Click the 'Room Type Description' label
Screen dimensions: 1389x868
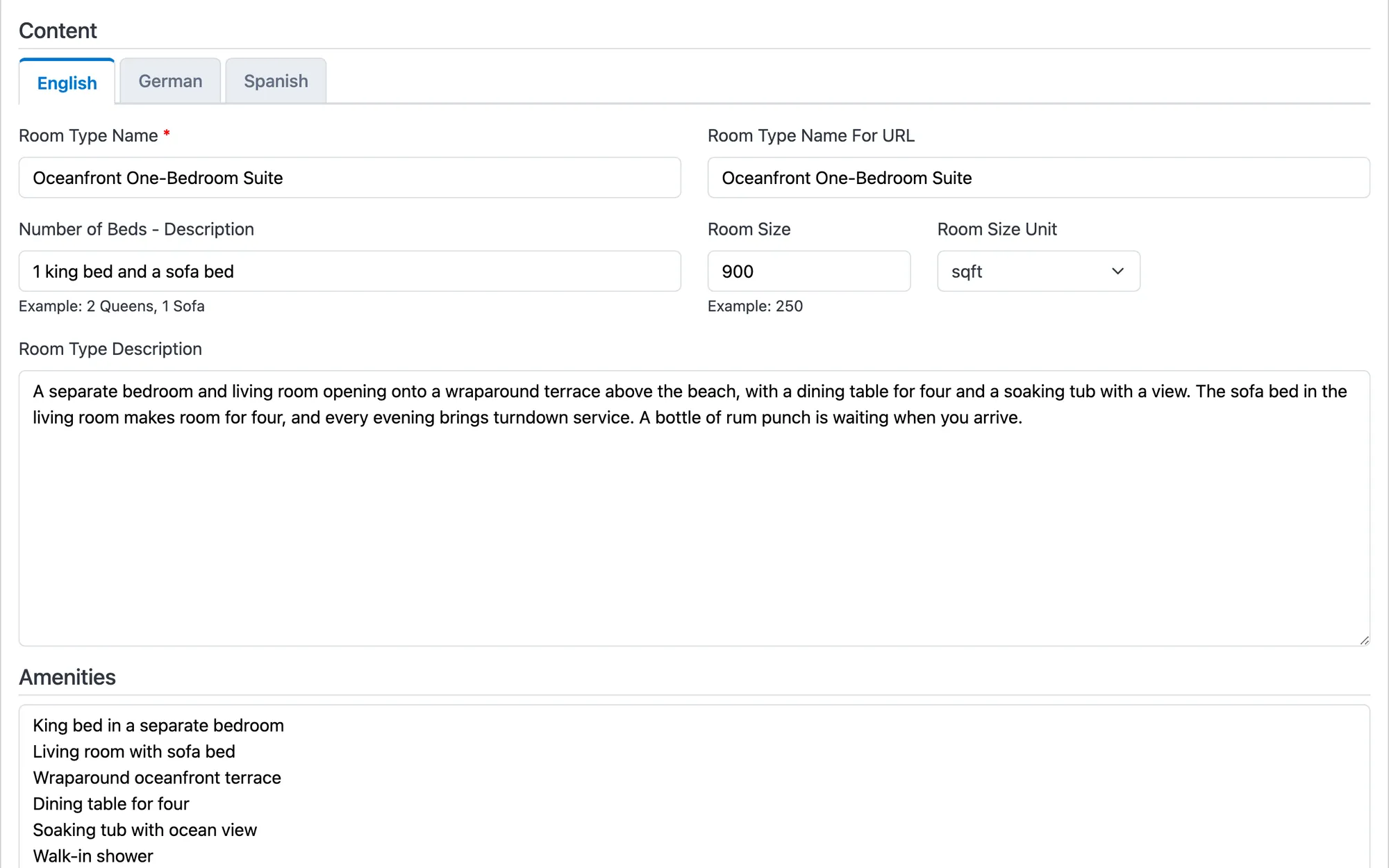click(x=110, y=349)
